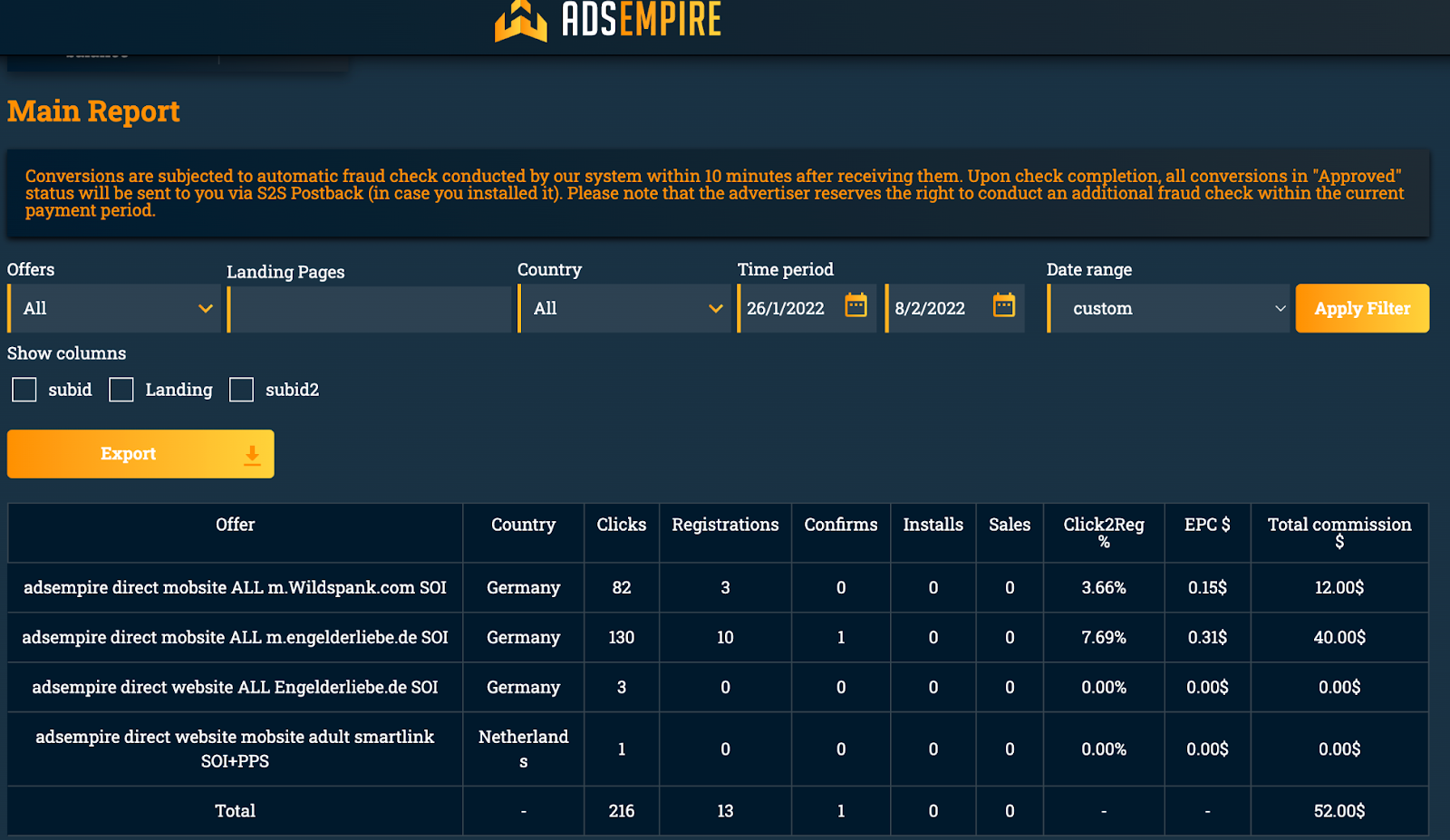
Task: Click the 7.69% Click2Reg value
Action: pos(1104,637)
